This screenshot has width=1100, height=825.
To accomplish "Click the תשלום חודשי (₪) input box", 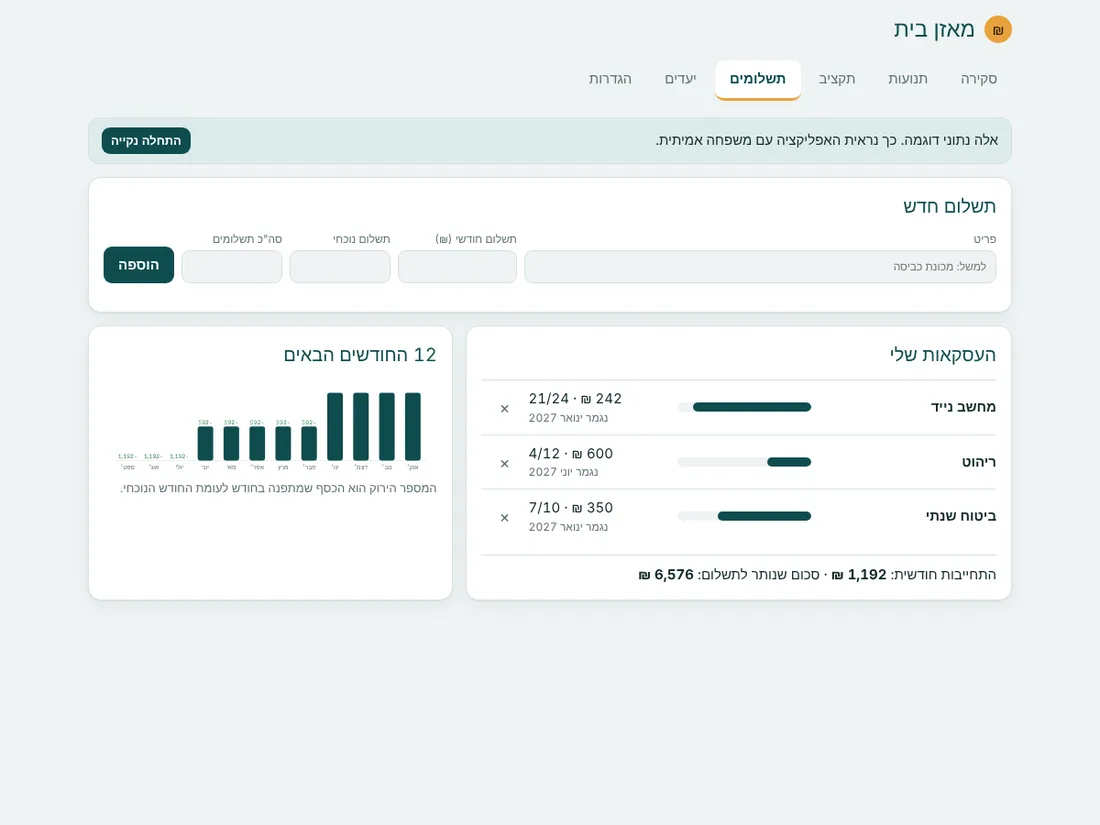I will pyautogui.click(x=457, y=267).
